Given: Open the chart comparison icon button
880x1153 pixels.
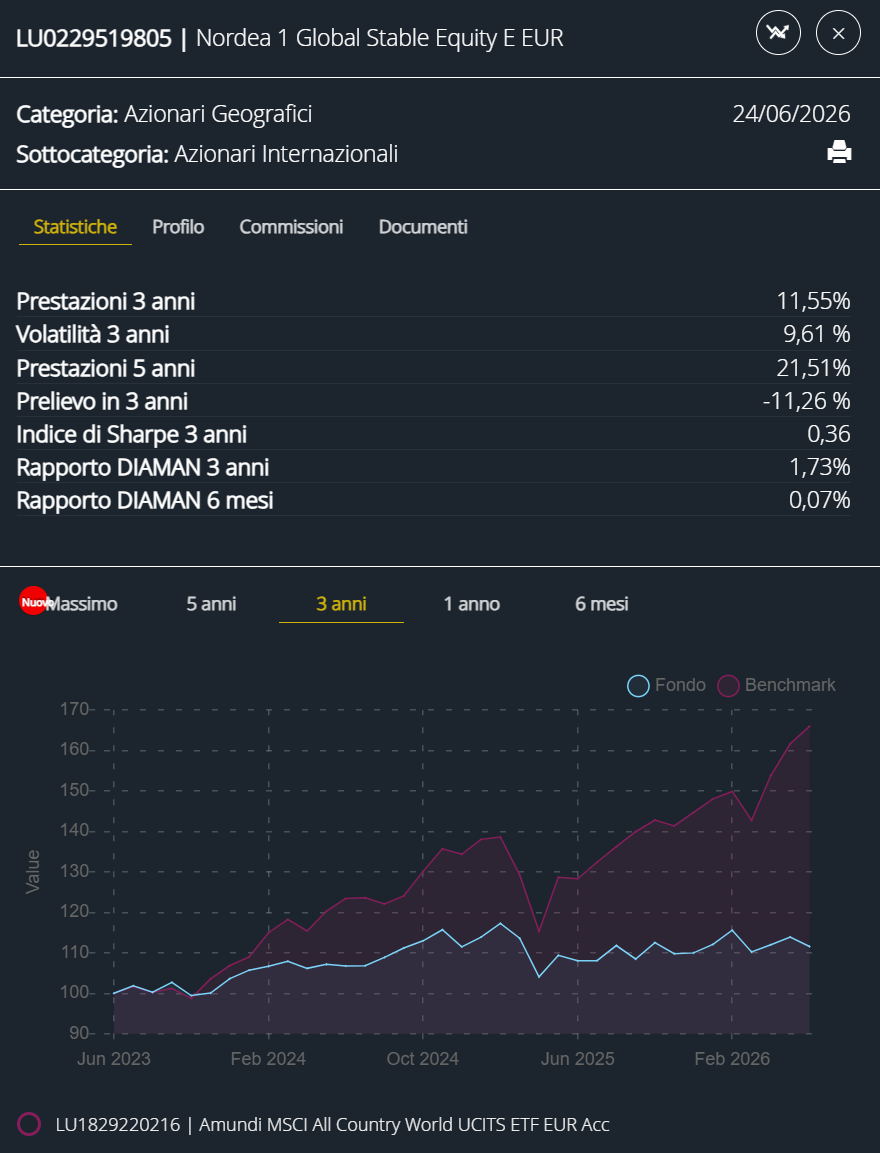Looking at the screenshot, I should [x=778, y=33].
